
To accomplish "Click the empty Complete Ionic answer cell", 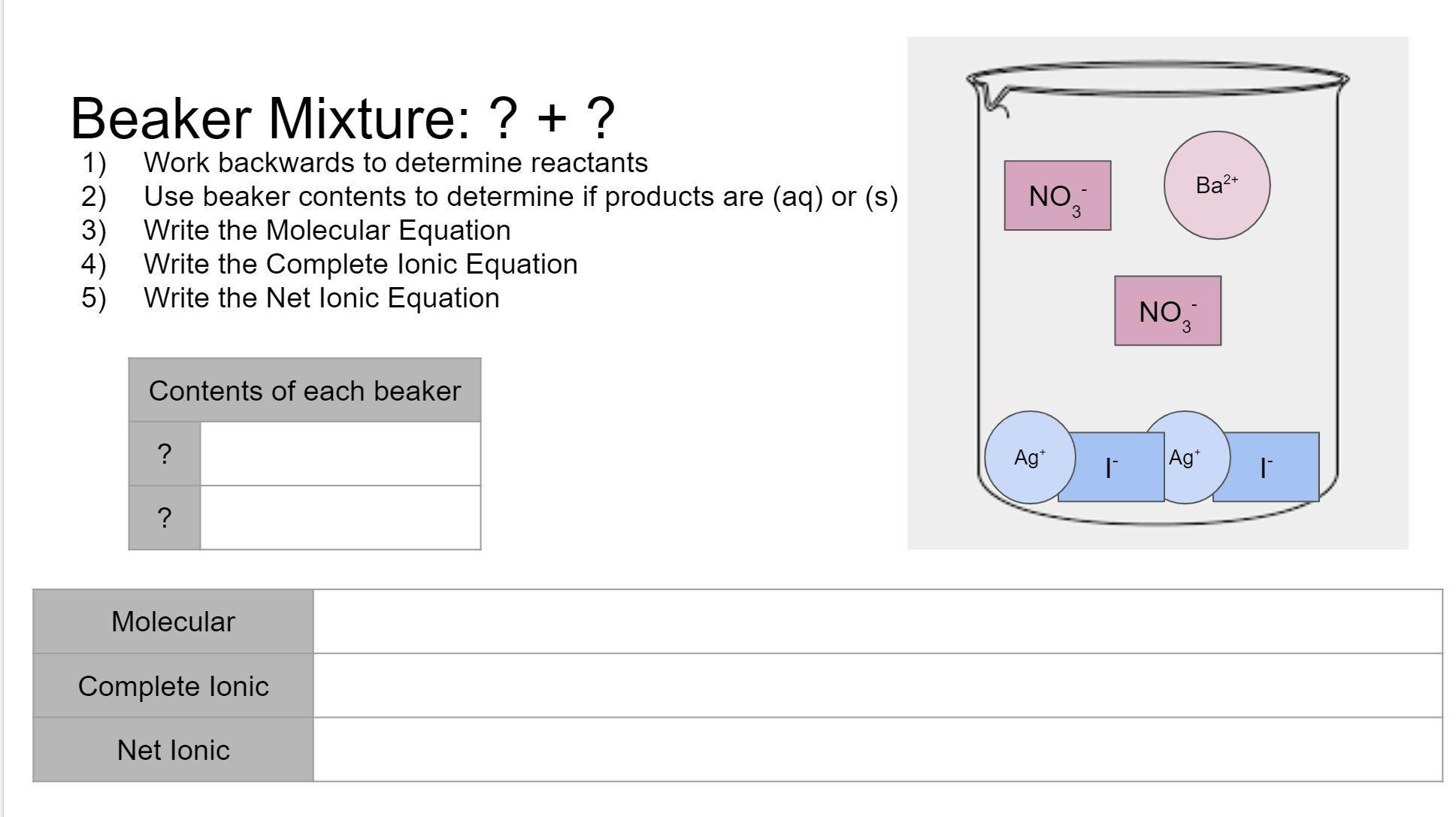I will (877, 685).
